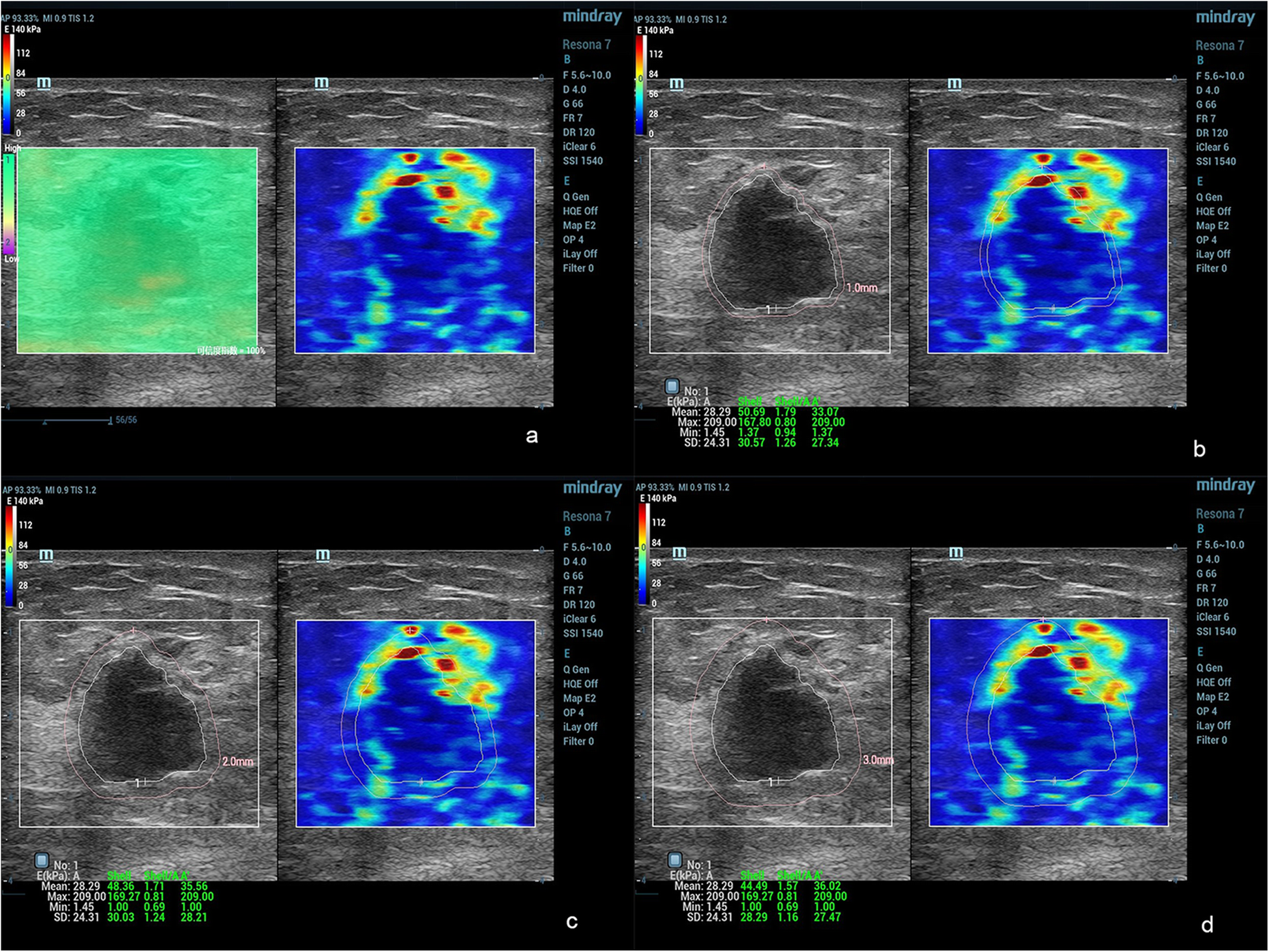1269x952 pixels.
Task: Click 'iClear 6' in panel b
Action: click(x=1212, y=147)
